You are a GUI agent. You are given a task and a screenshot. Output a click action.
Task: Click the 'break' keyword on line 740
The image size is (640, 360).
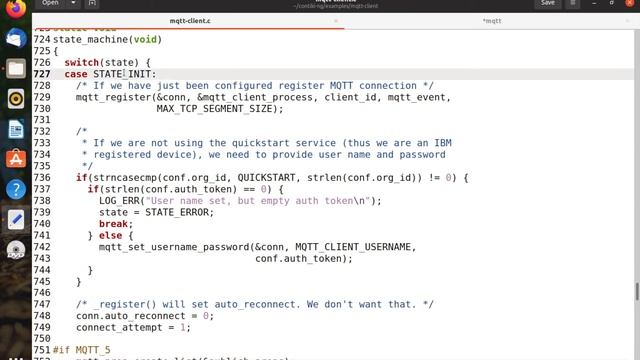pos(113,224)
